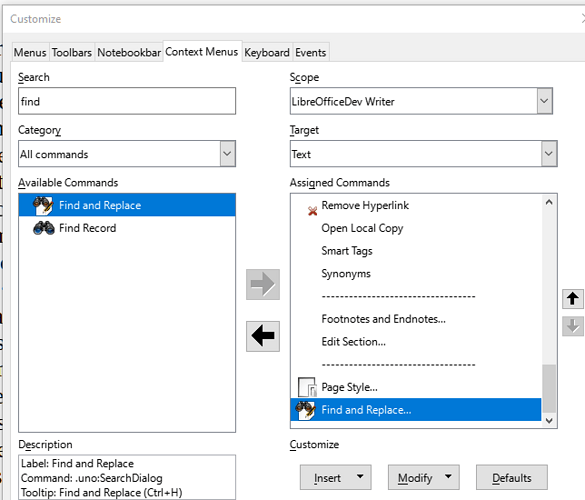Image resolution: width=585 pixels, height=500 pixels.
Task: Click the Remove Hyperlink red X icon
Action: tap(312, 211)
